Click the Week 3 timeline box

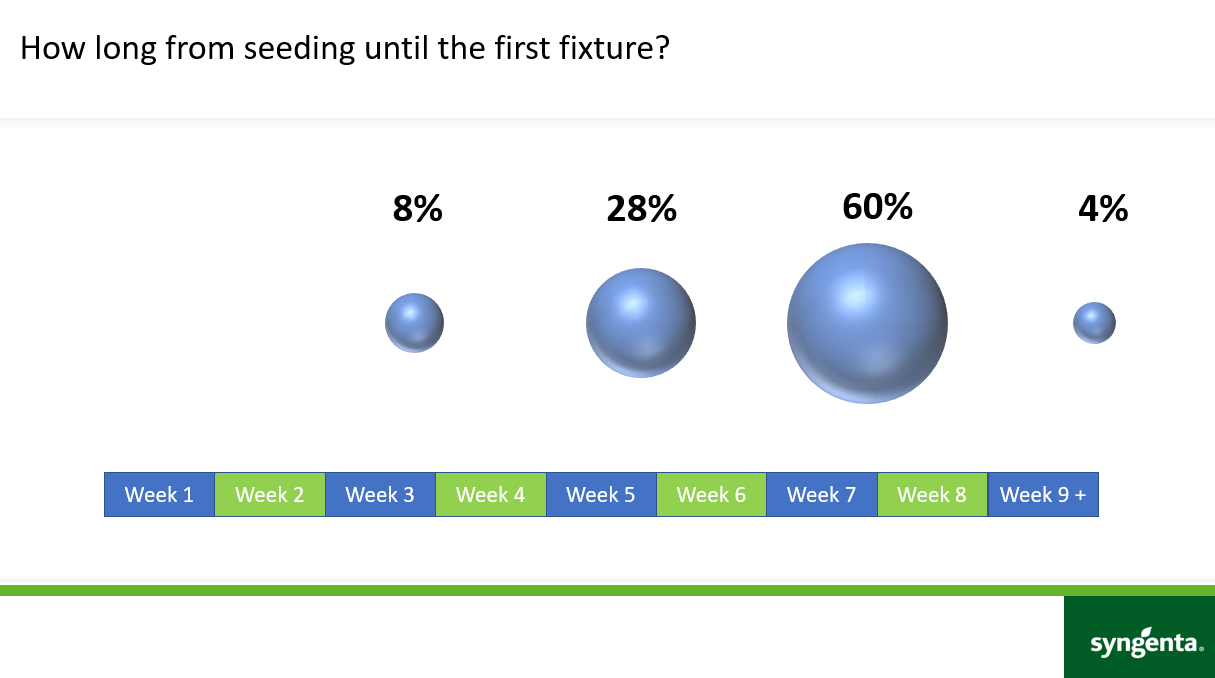tap(380, 494)
